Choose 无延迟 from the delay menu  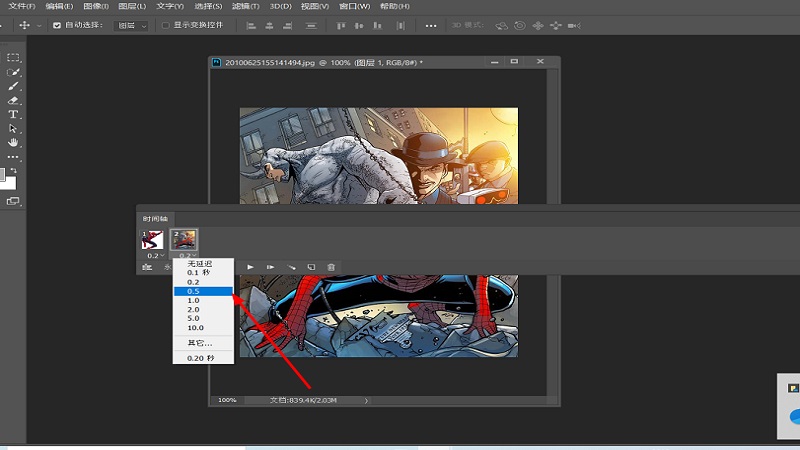[x=204, y=264]
